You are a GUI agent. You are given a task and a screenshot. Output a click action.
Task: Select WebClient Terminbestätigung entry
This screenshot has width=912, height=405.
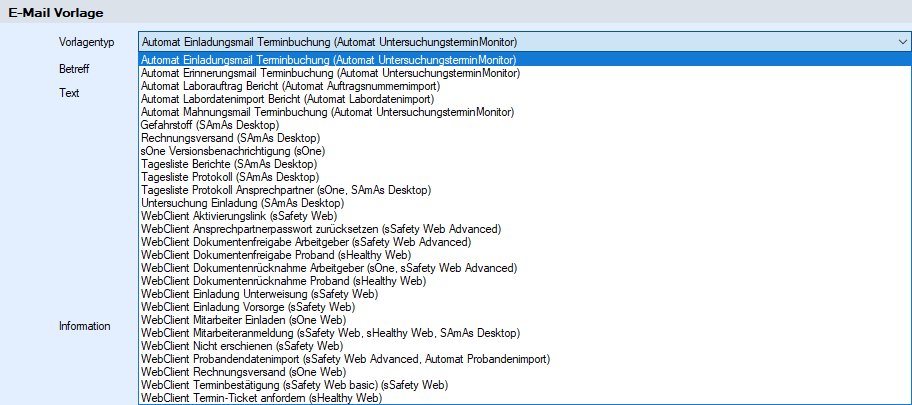tap(525, 385)
